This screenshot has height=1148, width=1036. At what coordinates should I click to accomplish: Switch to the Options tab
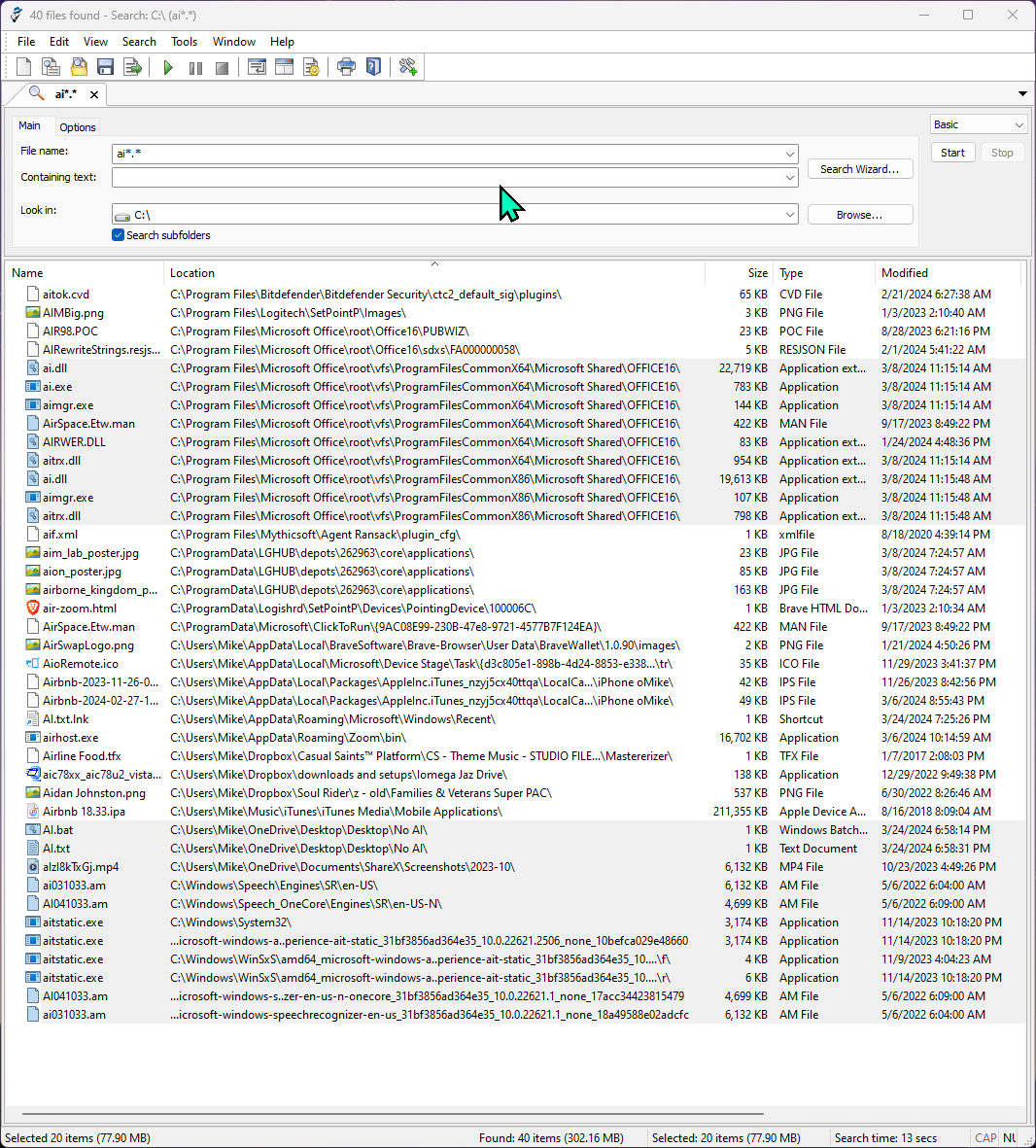(78, 127)
